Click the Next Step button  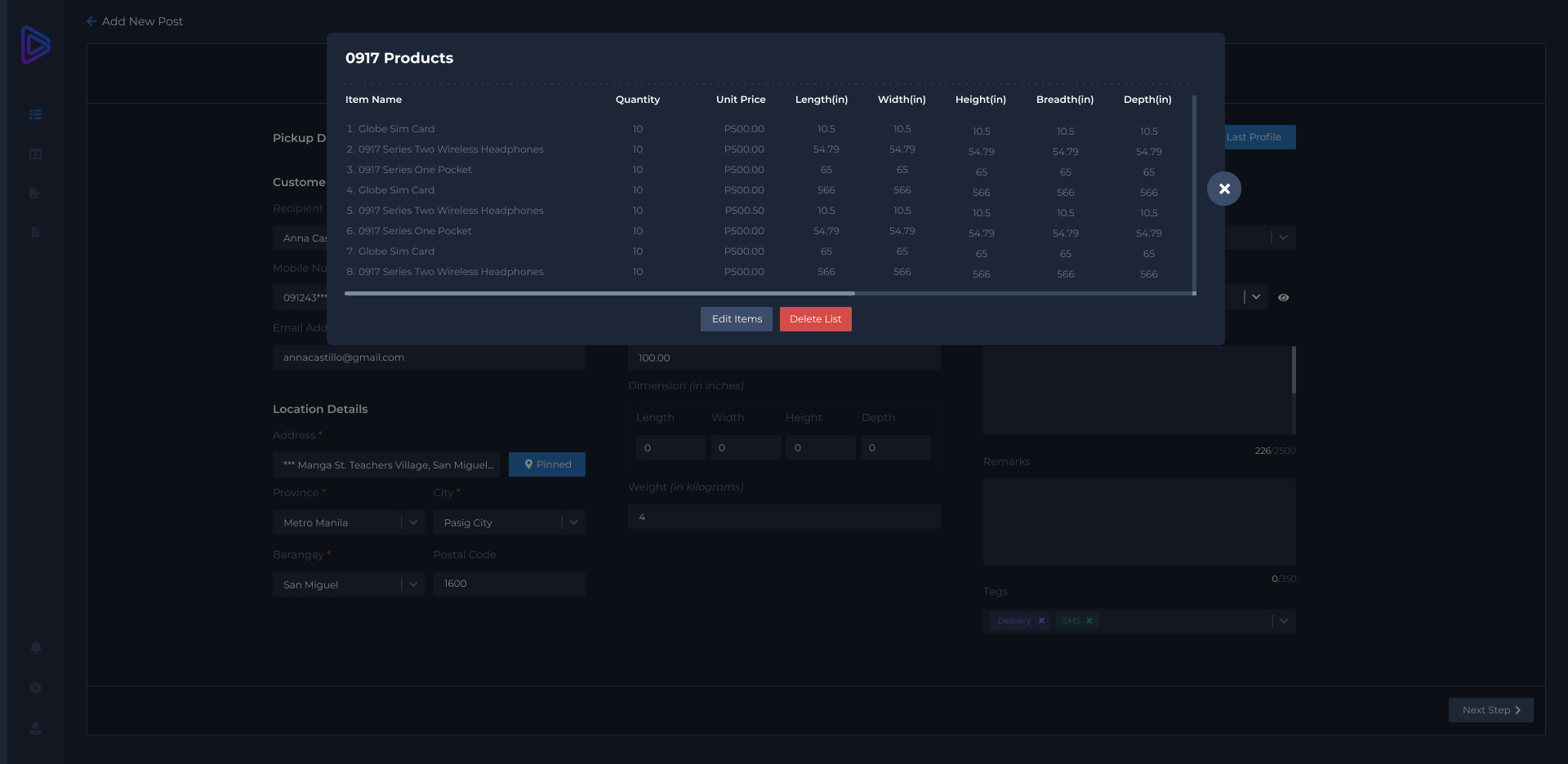click(1491, 710)
